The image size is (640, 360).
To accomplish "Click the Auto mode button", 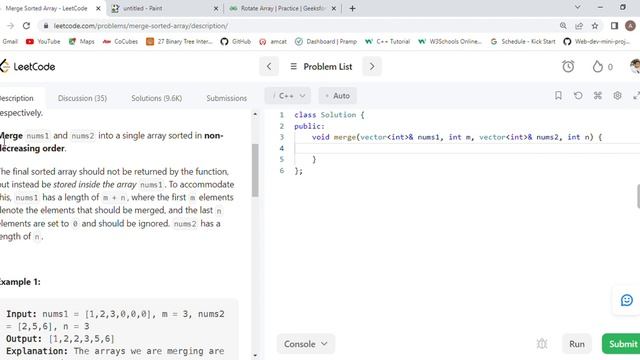I will coord(338,96).
